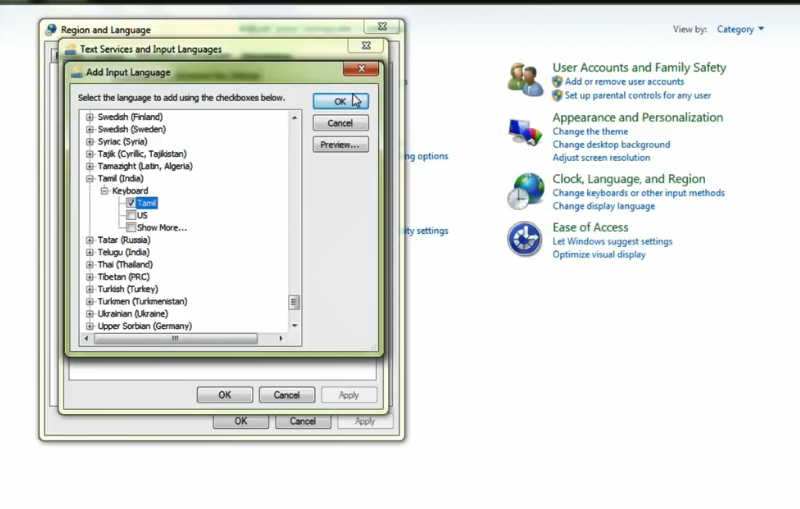Expand Thai (Thailand) tree node
This screenshot has width=800, height=509.
[90, 264]
